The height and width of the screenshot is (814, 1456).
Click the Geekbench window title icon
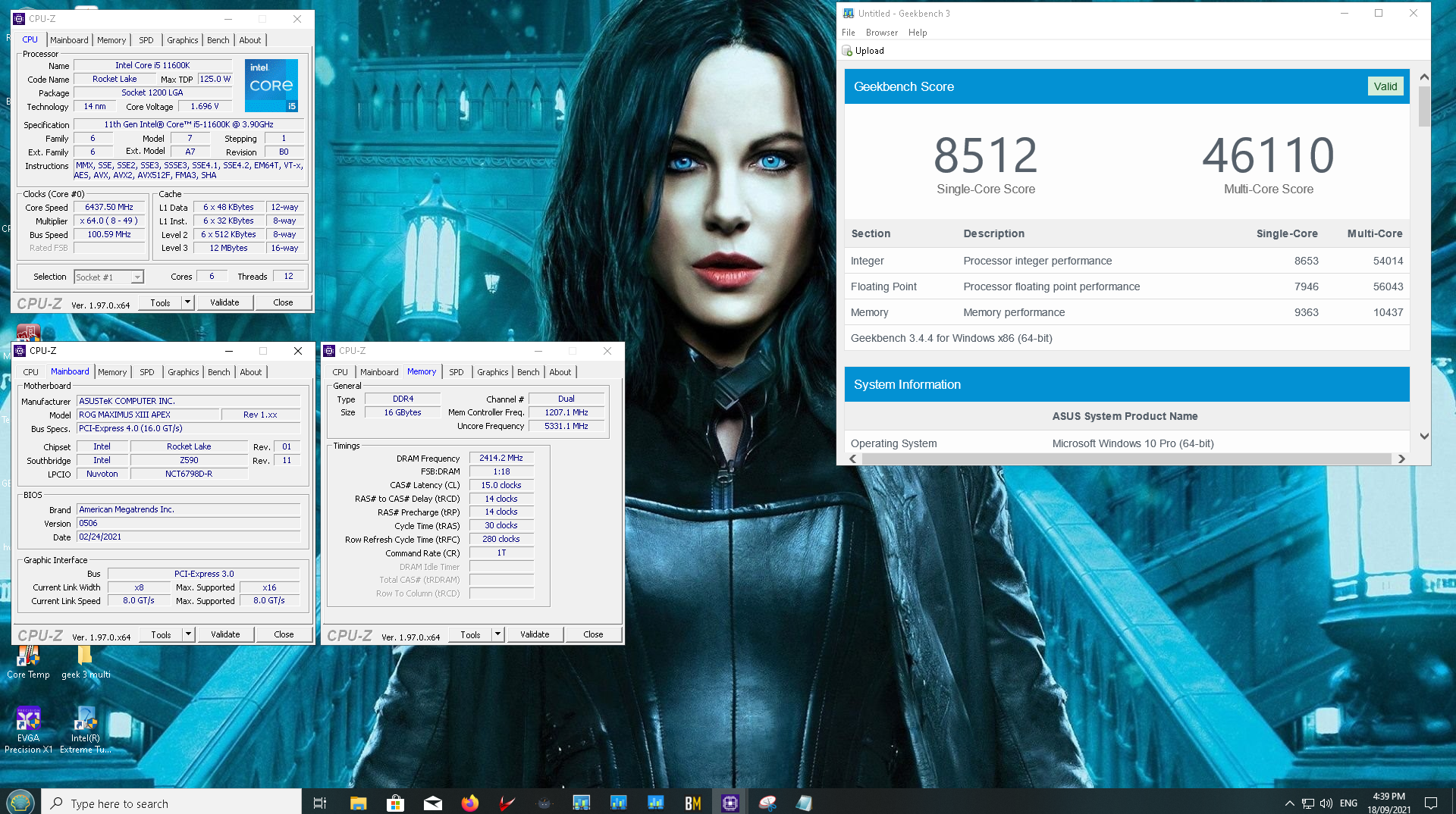click(849, 13)
